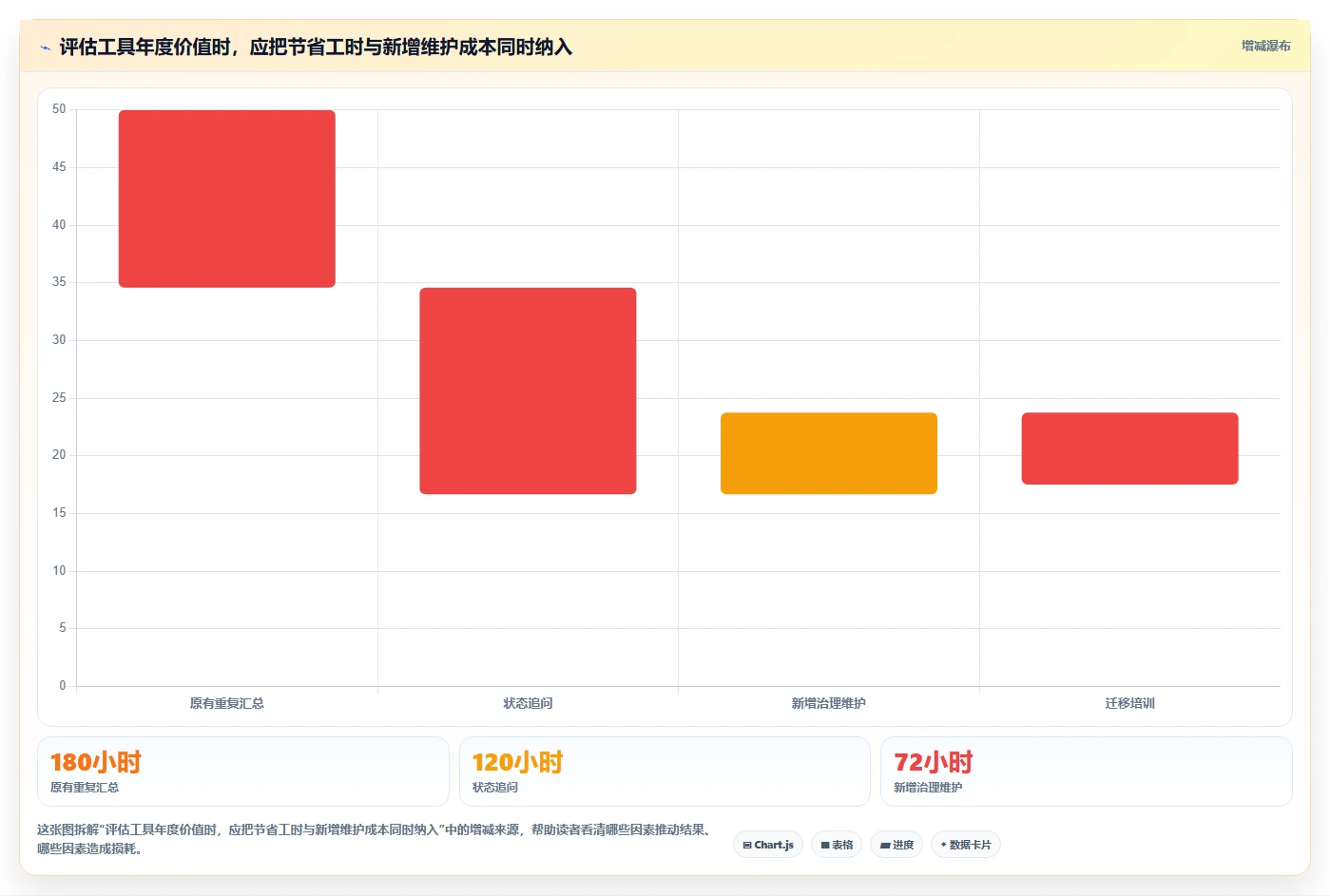Screen dimensions: 1330x896
Task: Click the y-axis value 25
Action: 59,397
